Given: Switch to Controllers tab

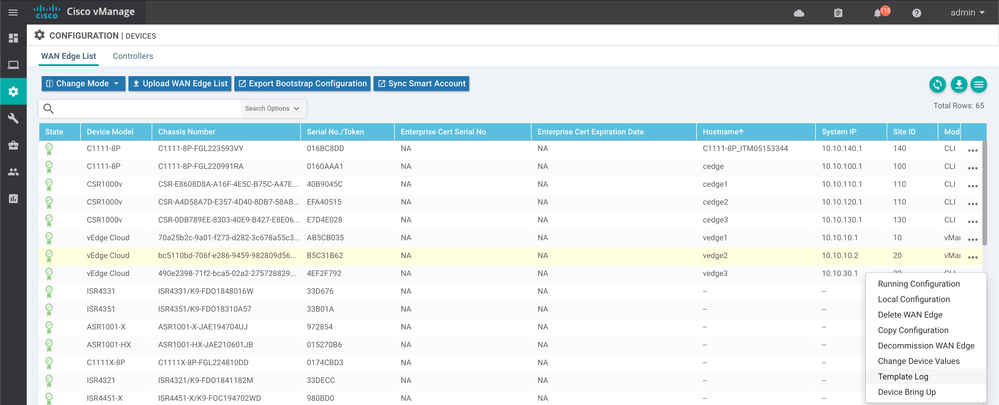Looking at the screenshot, I should click(x=133, y=56).
